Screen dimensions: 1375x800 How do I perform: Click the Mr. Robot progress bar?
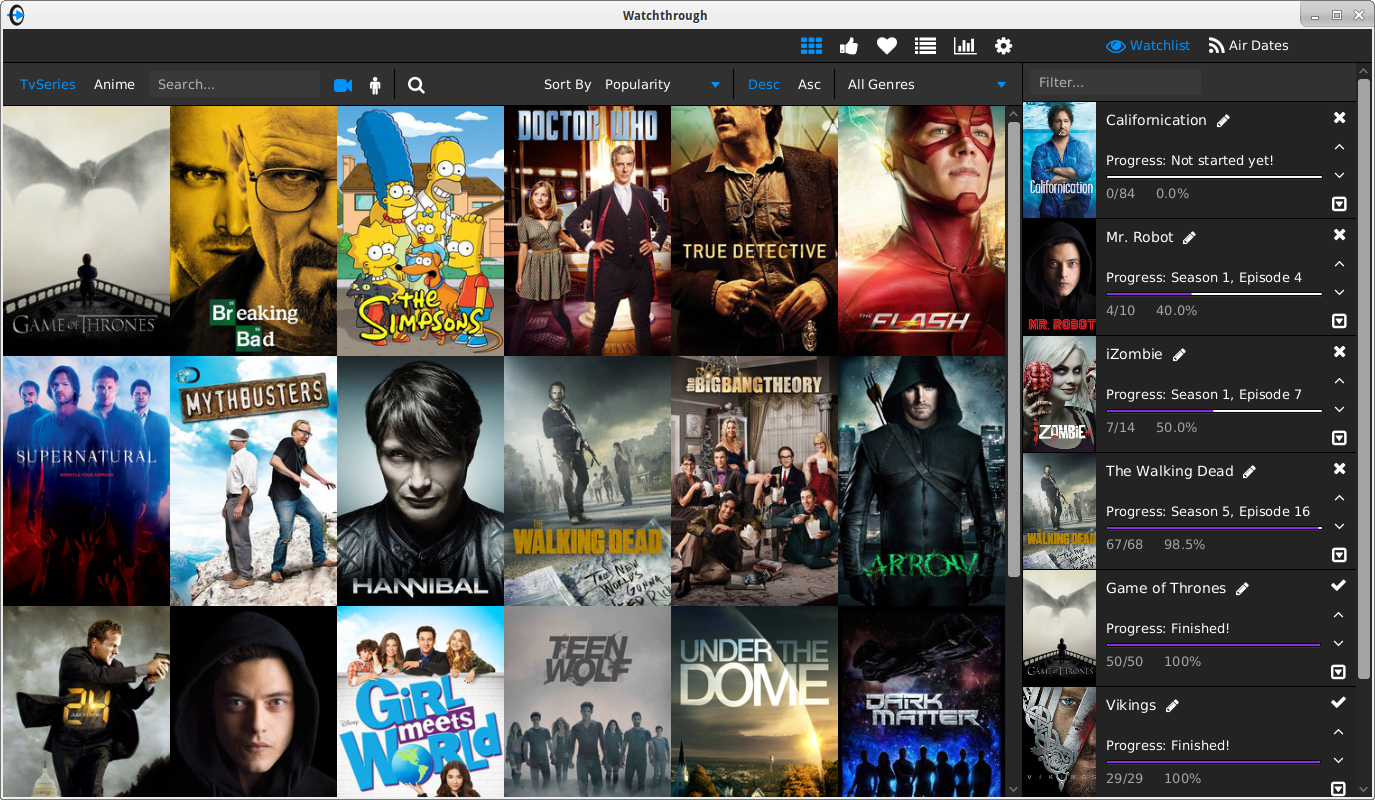click(x=1213, y=294)
